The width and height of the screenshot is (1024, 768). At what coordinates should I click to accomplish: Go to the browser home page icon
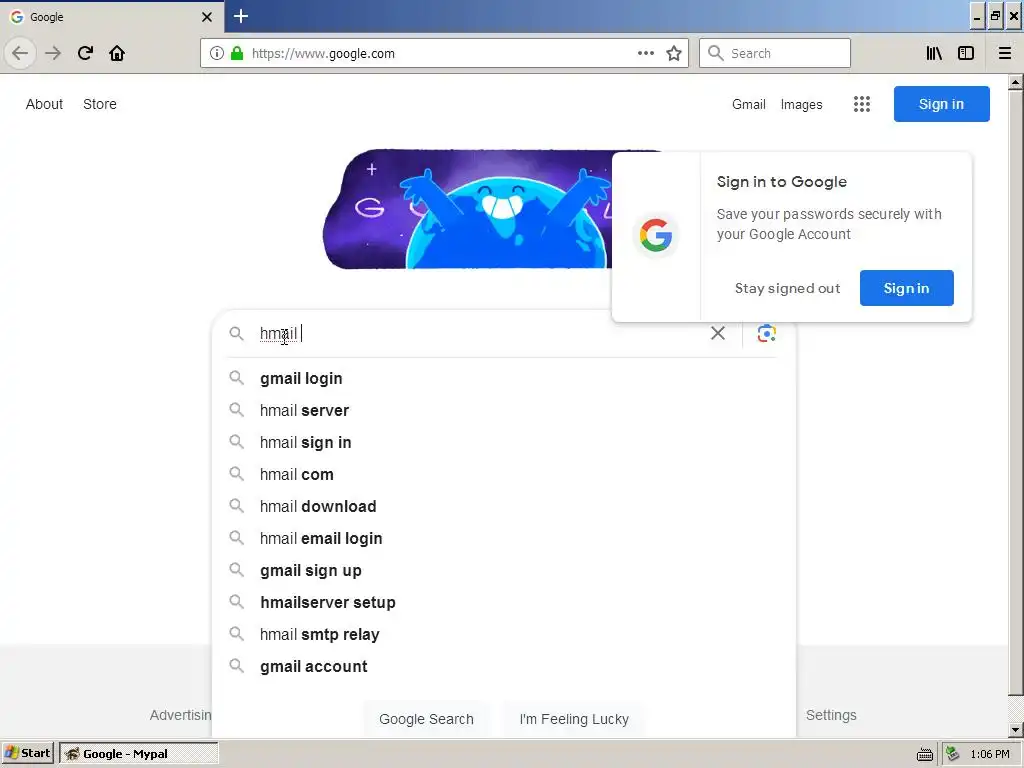[x=117, y=53]
